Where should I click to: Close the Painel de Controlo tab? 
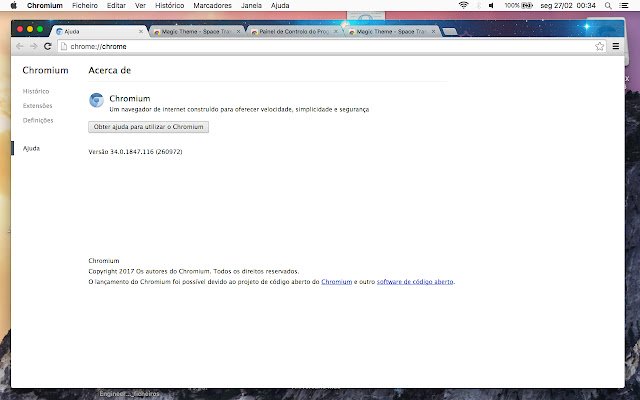coord(336,31)
